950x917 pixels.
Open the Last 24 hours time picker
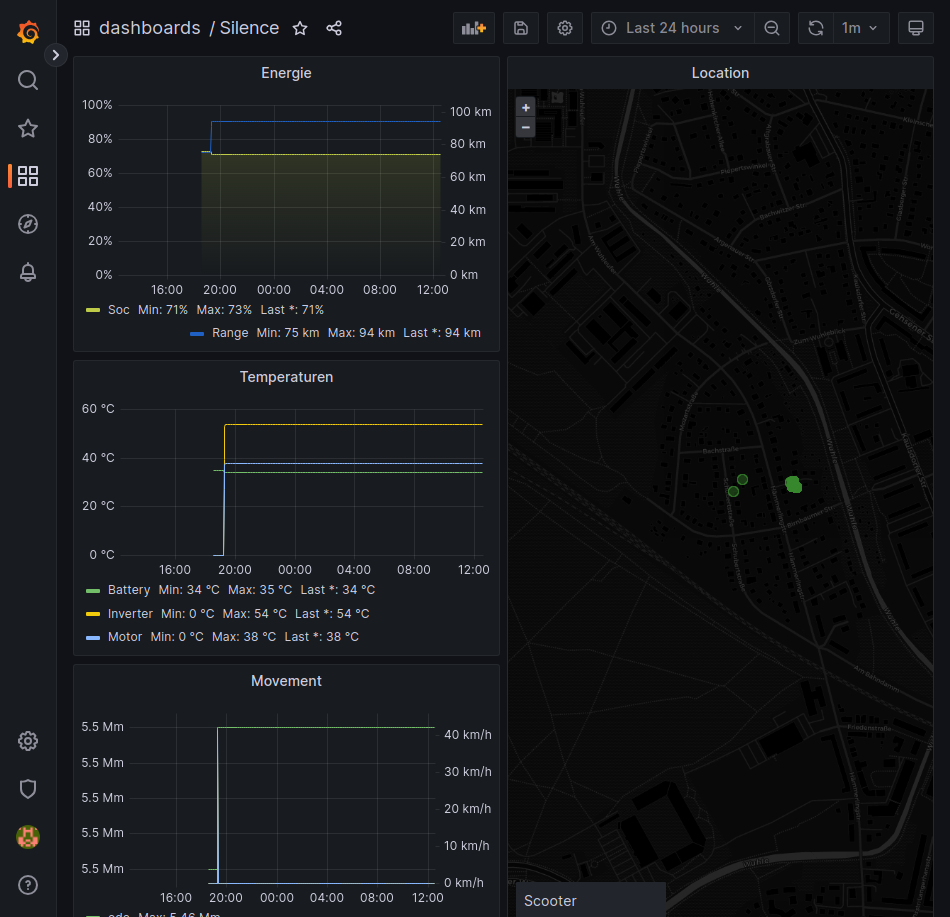coord(672,28)
